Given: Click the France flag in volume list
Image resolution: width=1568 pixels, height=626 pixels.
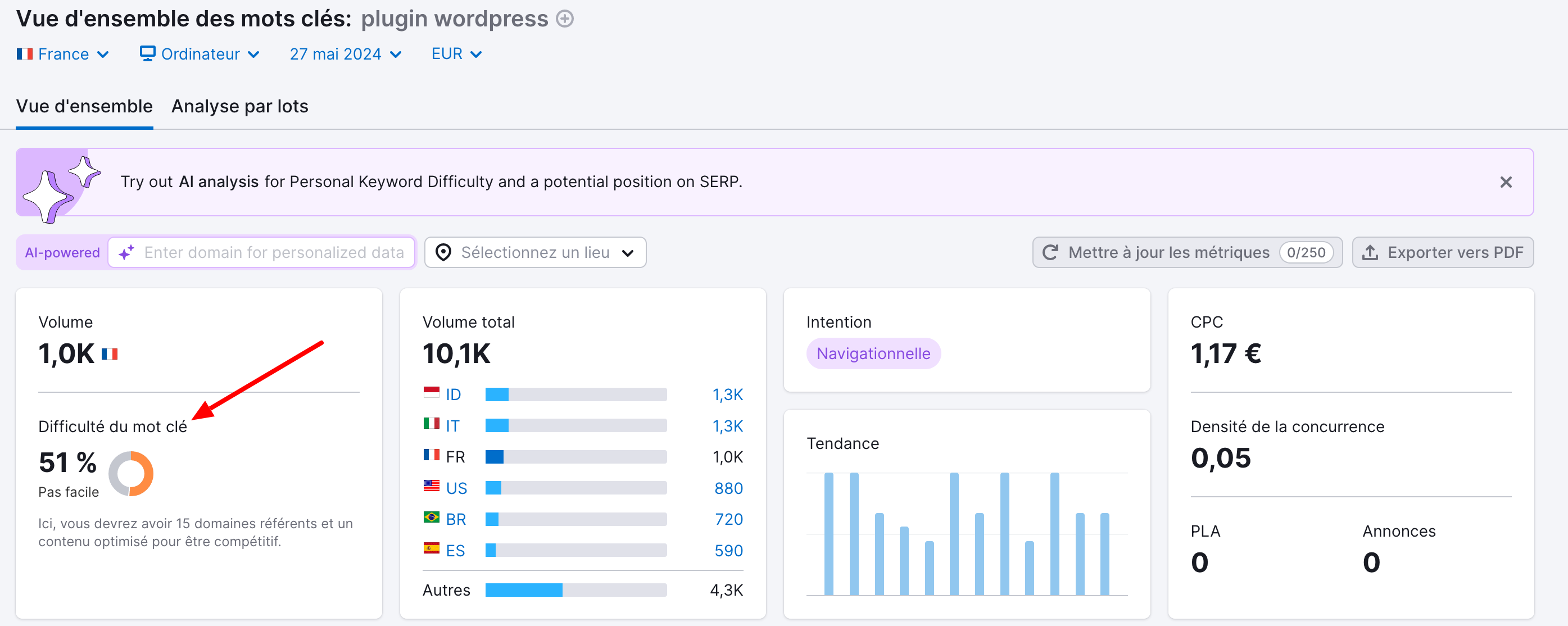Looking at the screenshot, I should (431, 455).
